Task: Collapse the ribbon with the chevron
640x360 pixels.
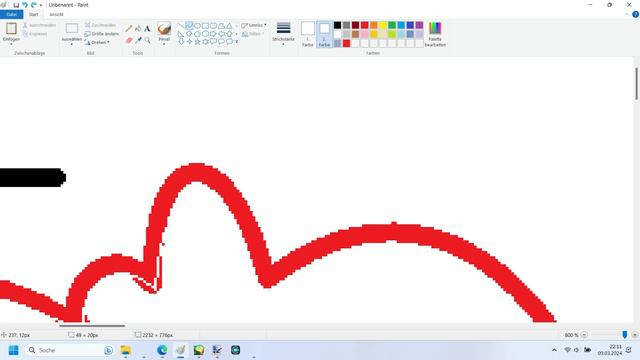Action: click(627, 14)
